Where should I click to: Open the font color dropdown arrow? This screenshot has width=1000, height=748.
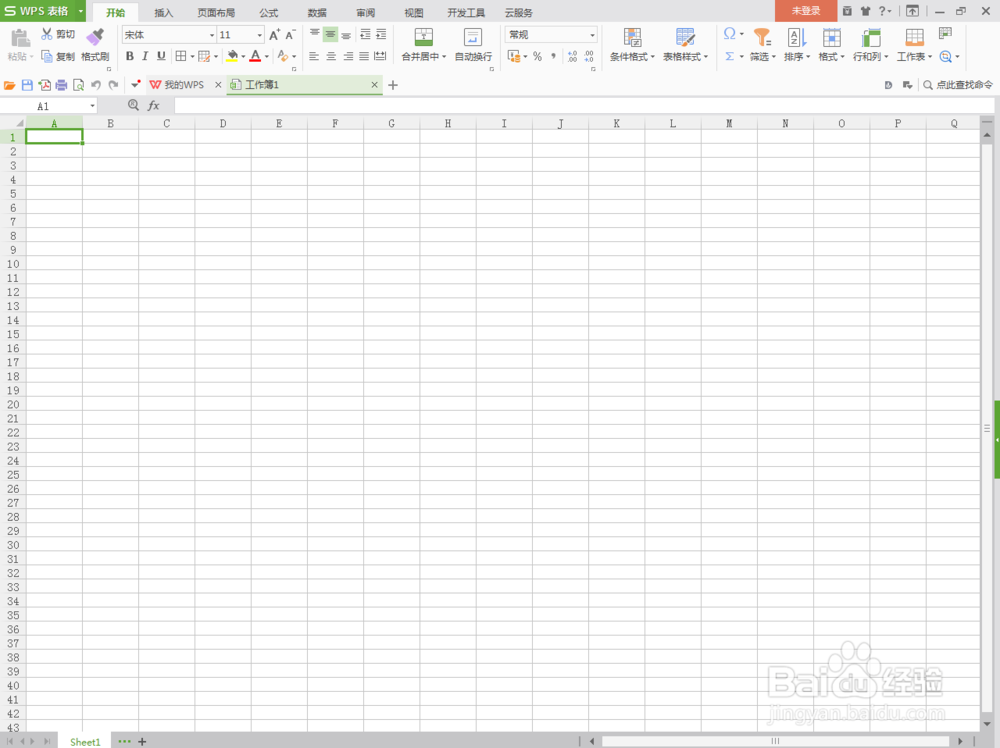[x=267, y=57]
